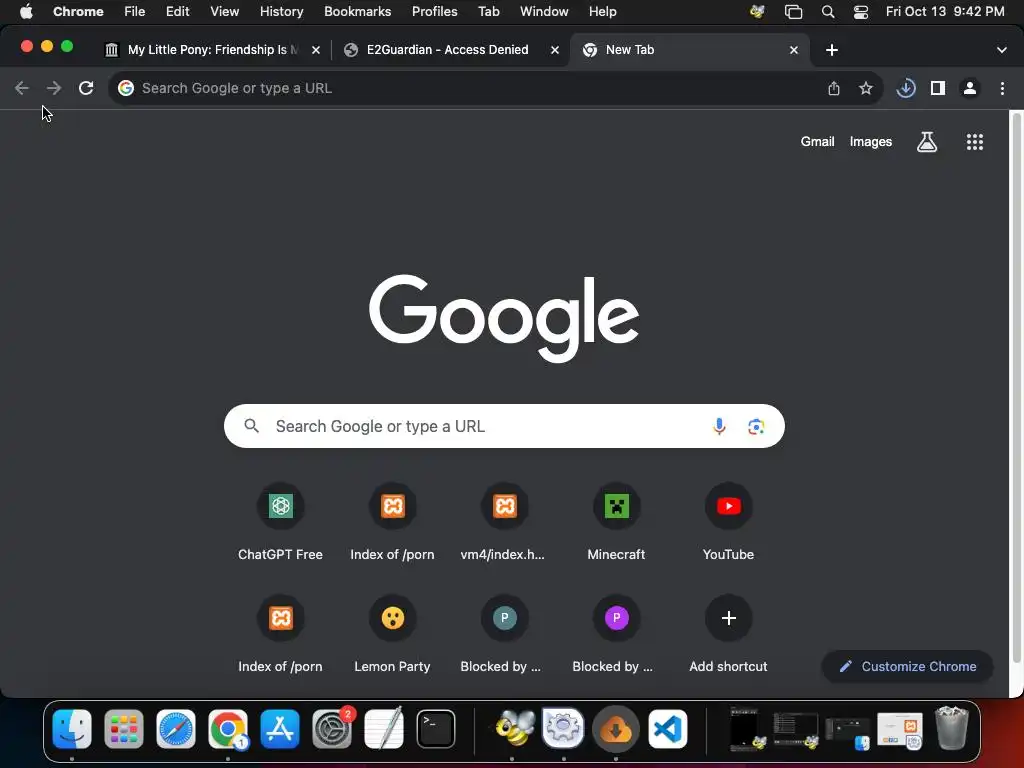Open the File menu
Image resolution: width=1024 pixels, height=768 pixels.
click(135, 12)
